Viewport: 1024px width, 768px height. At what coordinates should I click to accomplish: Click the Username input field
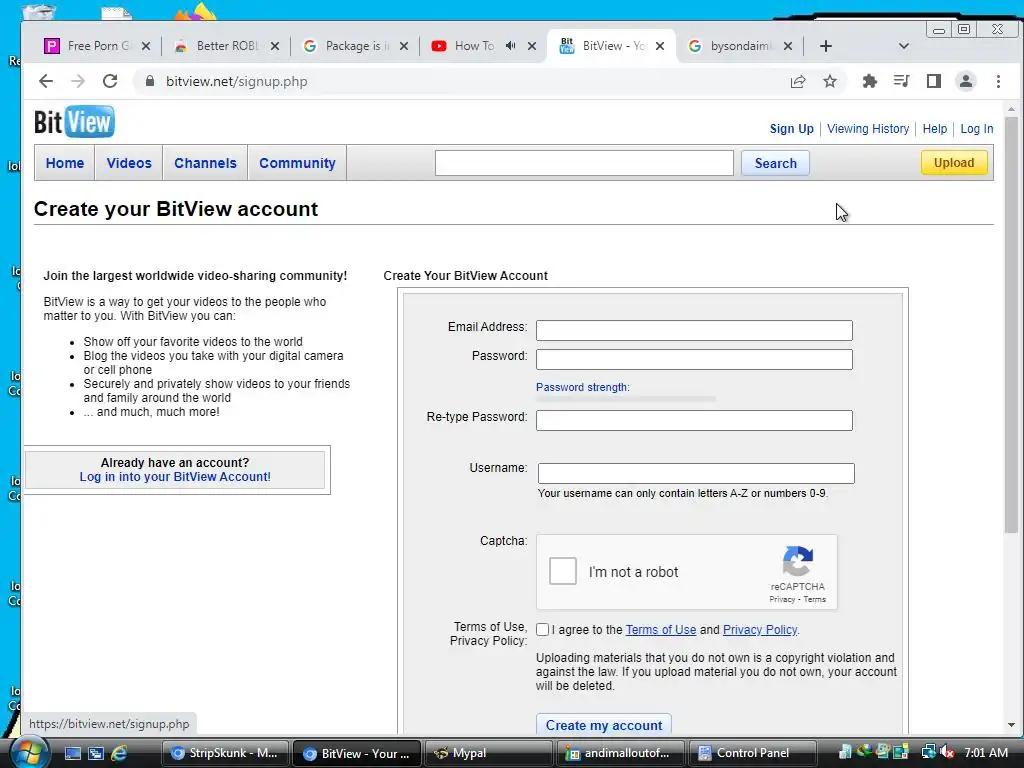pyautogui.click(x=696, y=473)
